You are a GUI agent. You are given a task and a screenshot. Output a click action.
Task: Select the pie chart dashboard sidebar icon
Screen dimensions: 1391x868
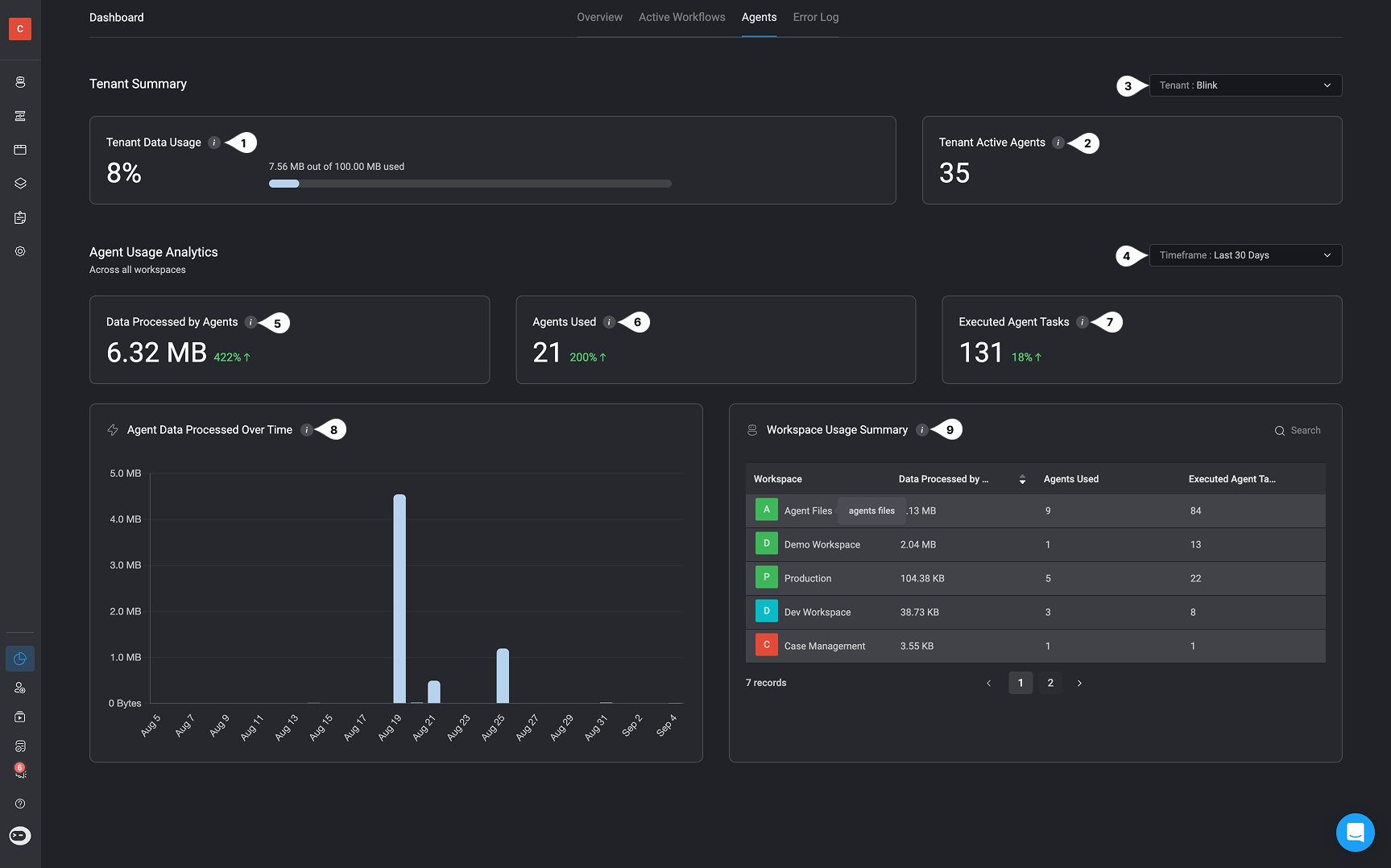pos(20,659)
